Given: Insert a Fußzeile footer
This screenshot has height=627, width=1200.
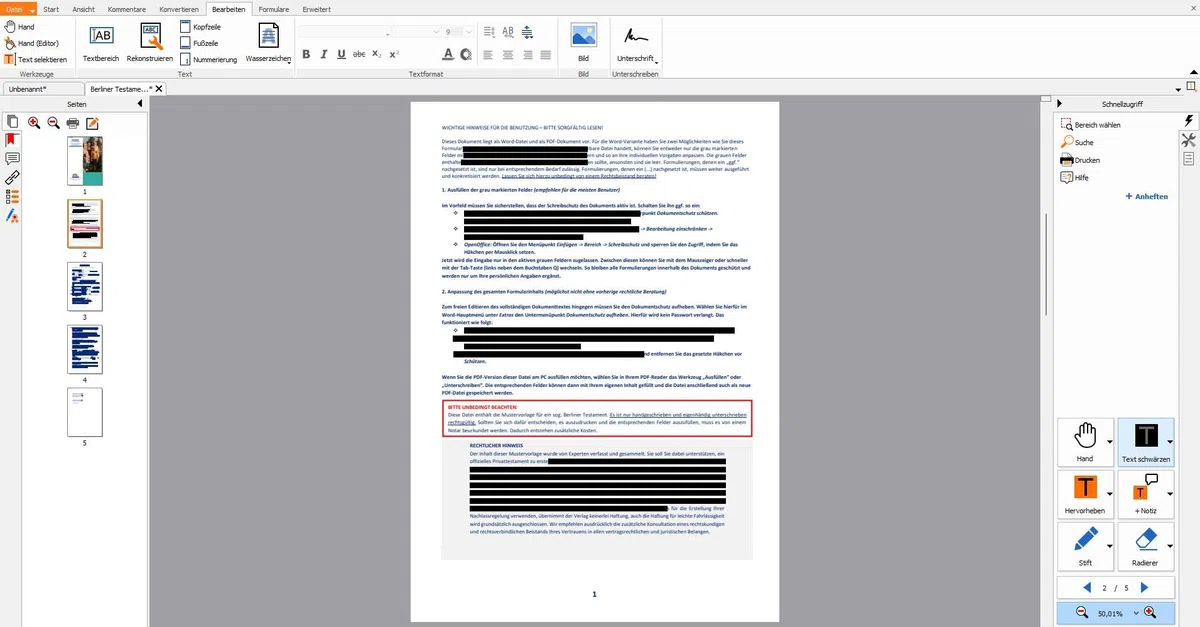Looking at the screenshot, I should coord(199,43).
